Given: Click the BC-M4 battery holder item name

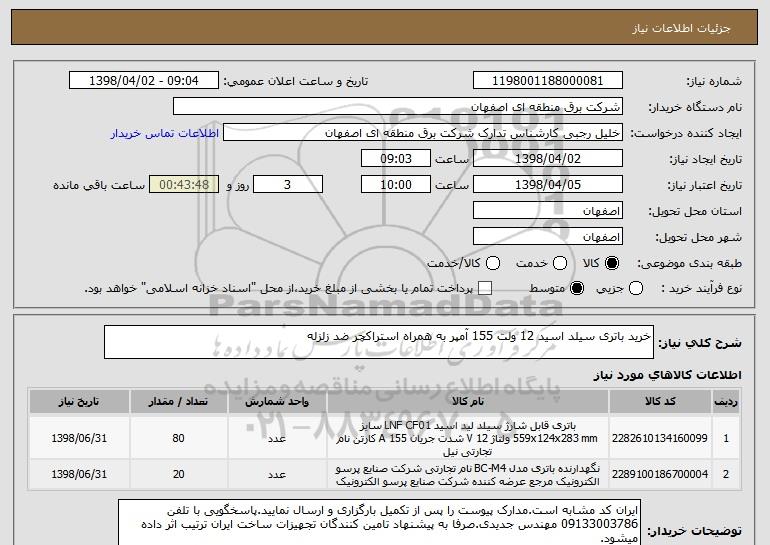Looking at the screenshot, I should pos(467,474).
